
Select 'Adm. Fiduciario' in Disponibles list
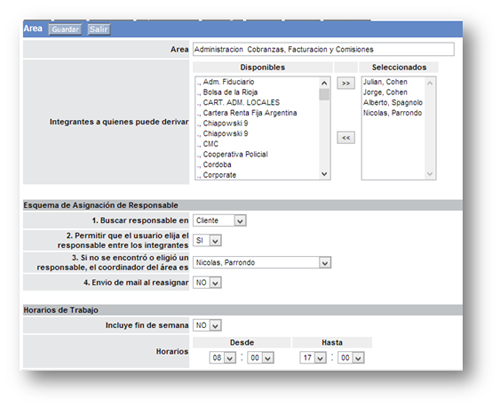pyautogui.click(x=225, y=82)
